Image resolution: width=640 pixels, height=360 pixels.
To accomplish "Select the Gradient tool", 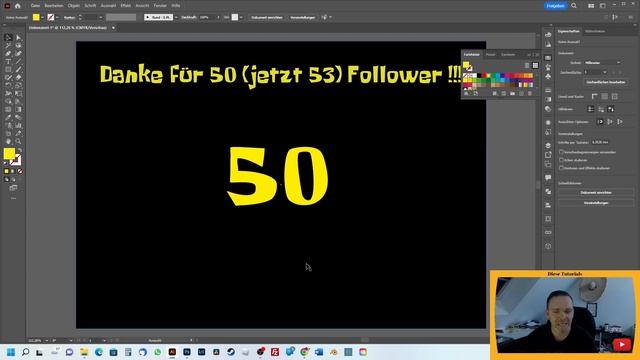I will click(x=18, y=109).
